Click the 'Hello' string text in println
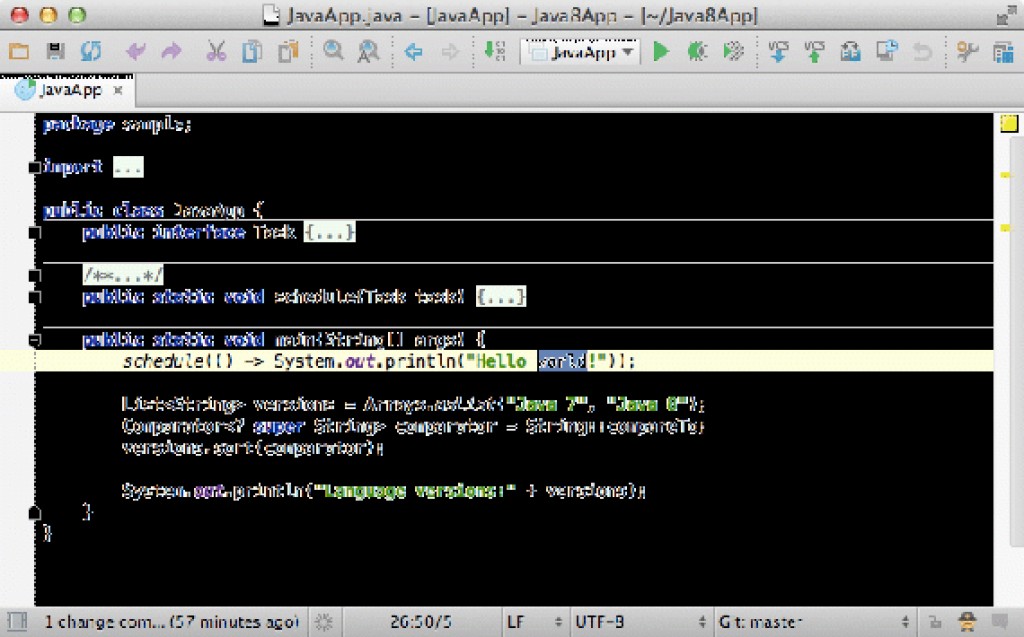Viewport: 1024px width, 637px height. coord(501,361)
